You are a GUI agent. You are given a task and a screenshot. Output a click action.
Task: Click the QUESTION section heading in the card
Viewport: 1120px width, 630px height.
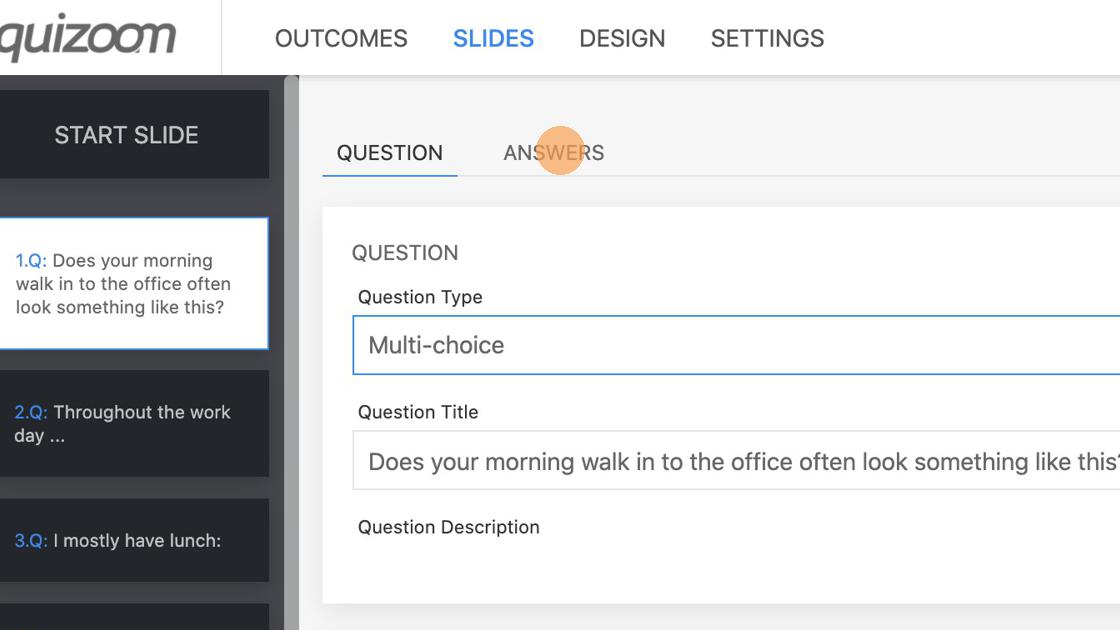pyautogui.click(x=405, y=253)
